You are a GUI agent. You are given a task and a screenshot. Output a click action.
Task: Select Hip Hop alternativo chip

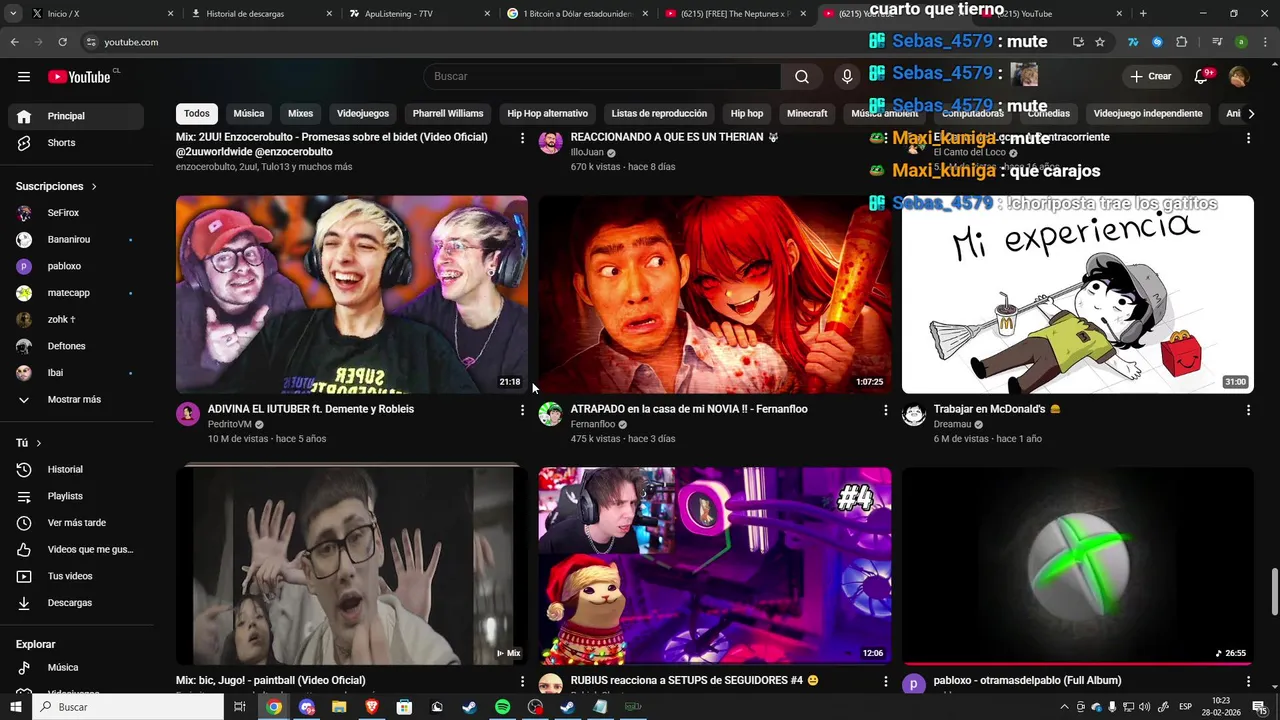(x=547, y=114)
